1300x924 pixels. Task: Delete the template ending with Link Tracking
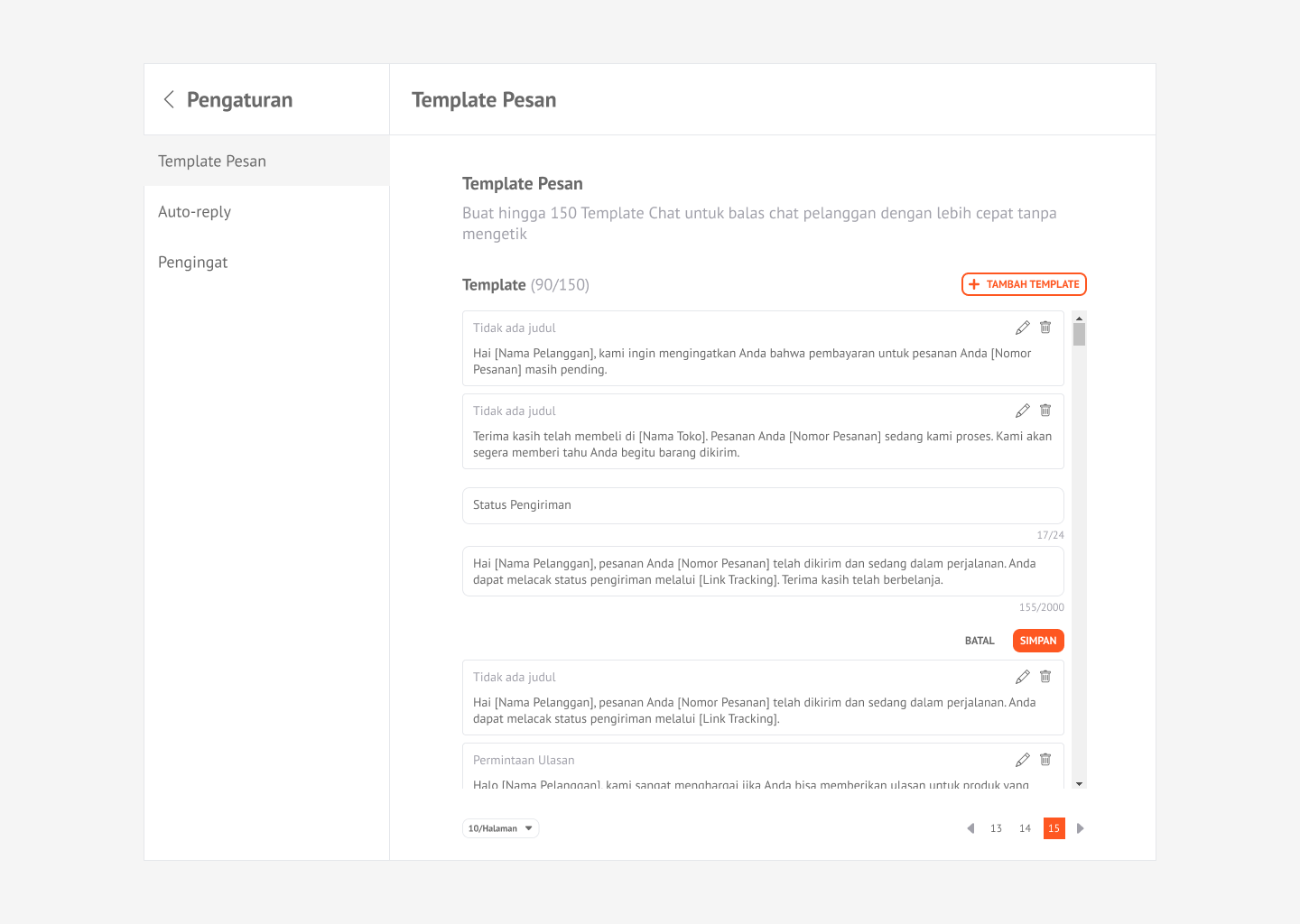click(1045, 677)
